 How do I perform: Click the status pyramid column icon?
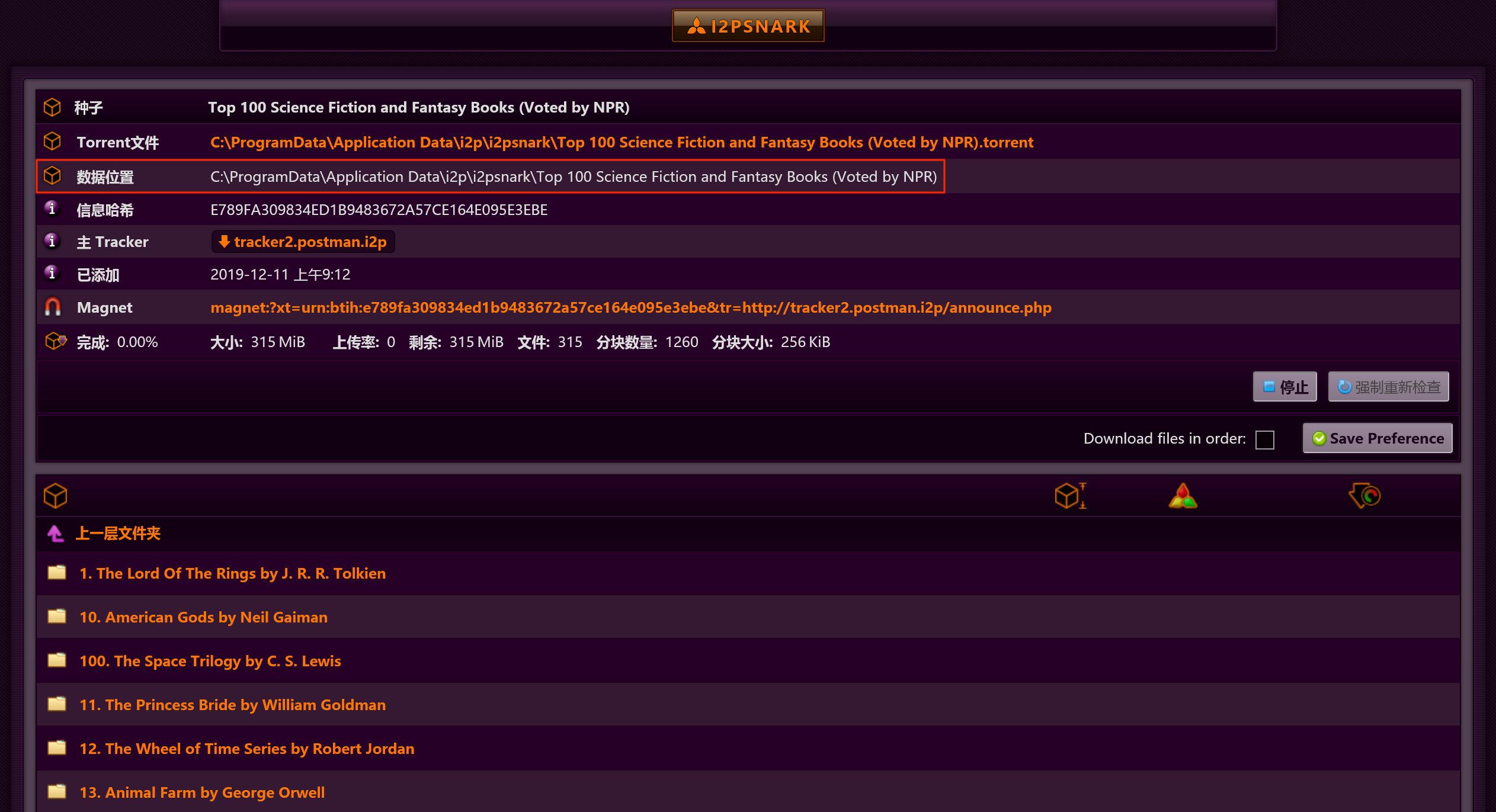(1183, 496)
